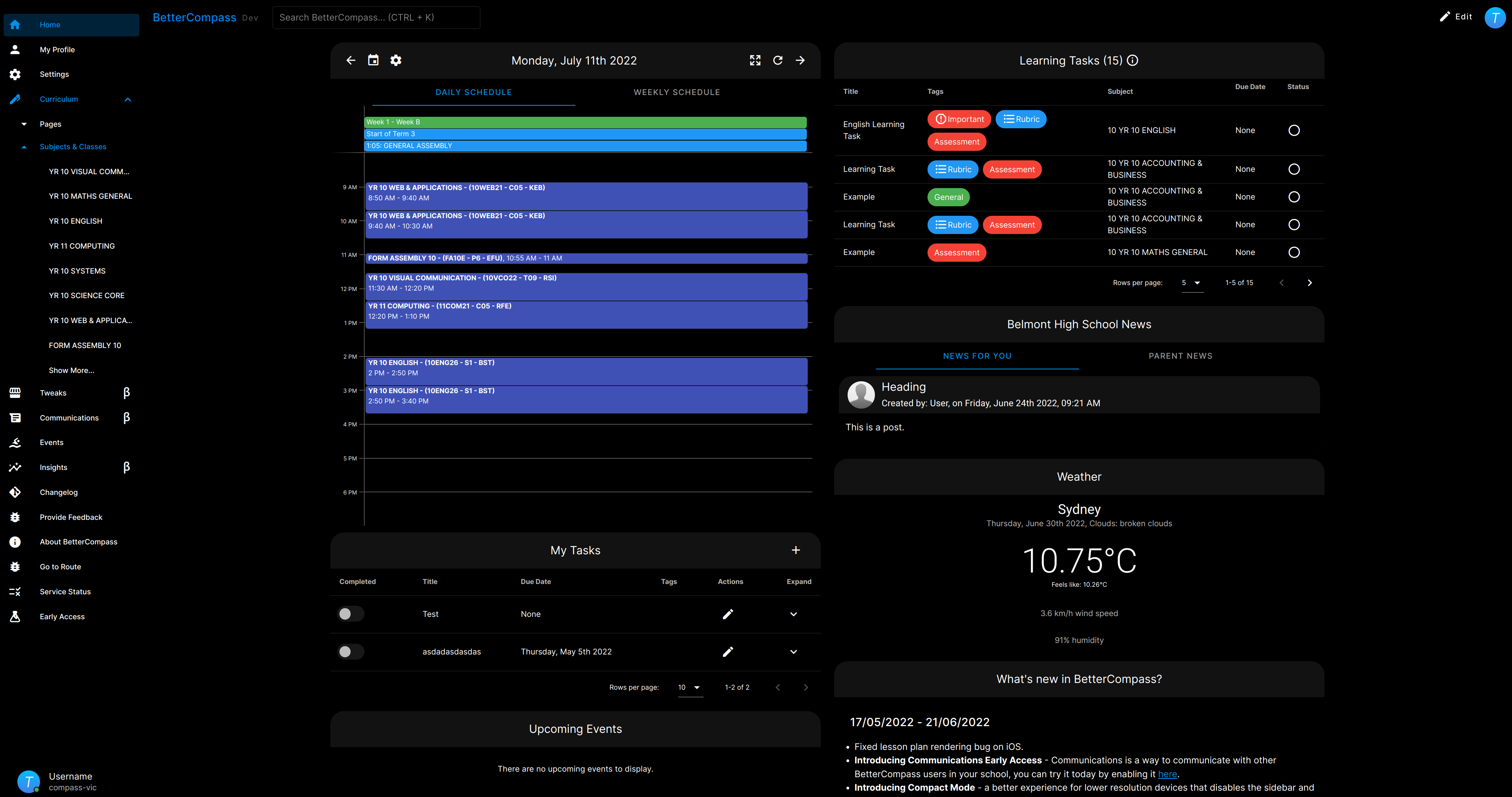Follow the 'here' link about Communications
Viewport: 1512px width, 797px height.
point(1167,774)
